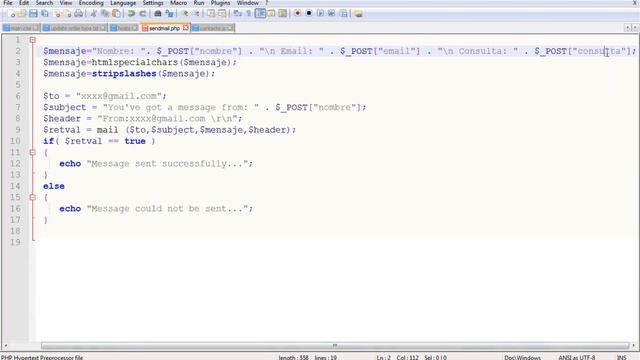Toggle the highlighted indent guide icon
The width and height of the screenshot is (640, 360).
260,14
